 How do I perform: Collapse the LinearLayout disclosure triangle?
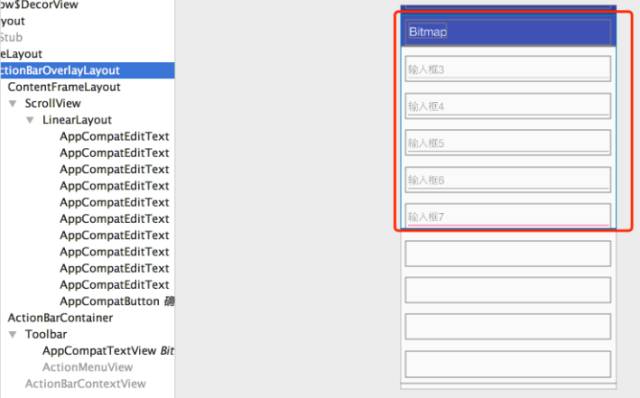30,120
